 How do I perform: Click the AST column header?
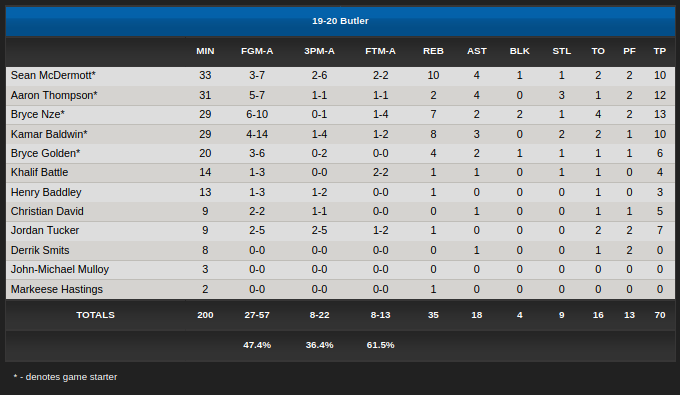click(477, 51)
